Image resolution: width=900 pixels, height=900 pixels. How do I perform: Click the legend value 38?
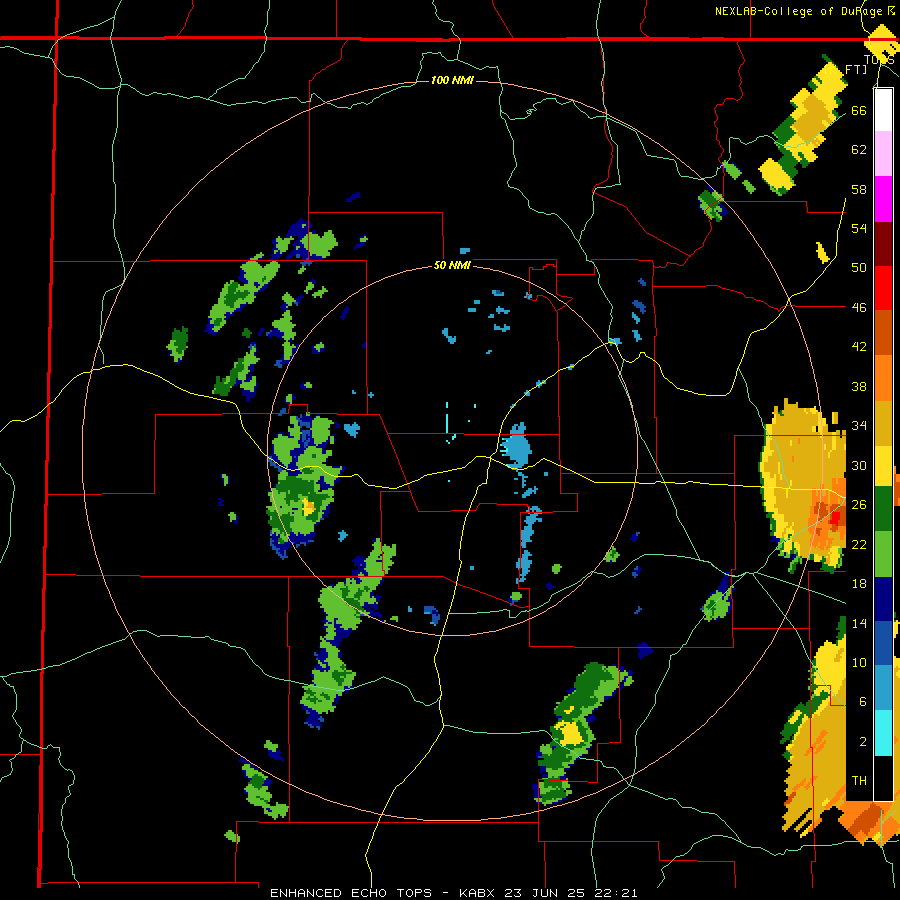[x=859, y=386]
